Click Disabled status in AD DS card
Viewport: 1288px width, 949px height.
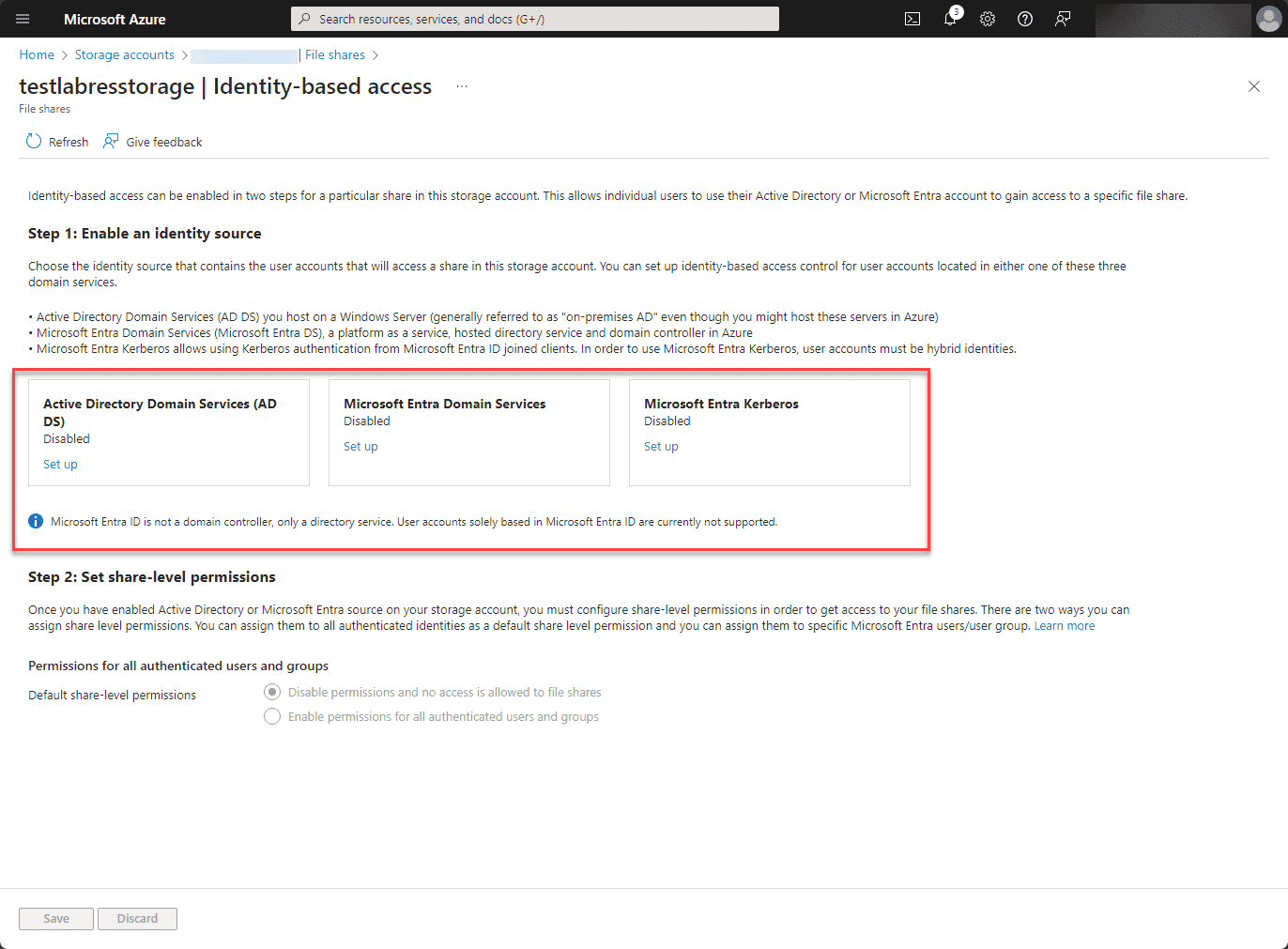coord(67,439)
